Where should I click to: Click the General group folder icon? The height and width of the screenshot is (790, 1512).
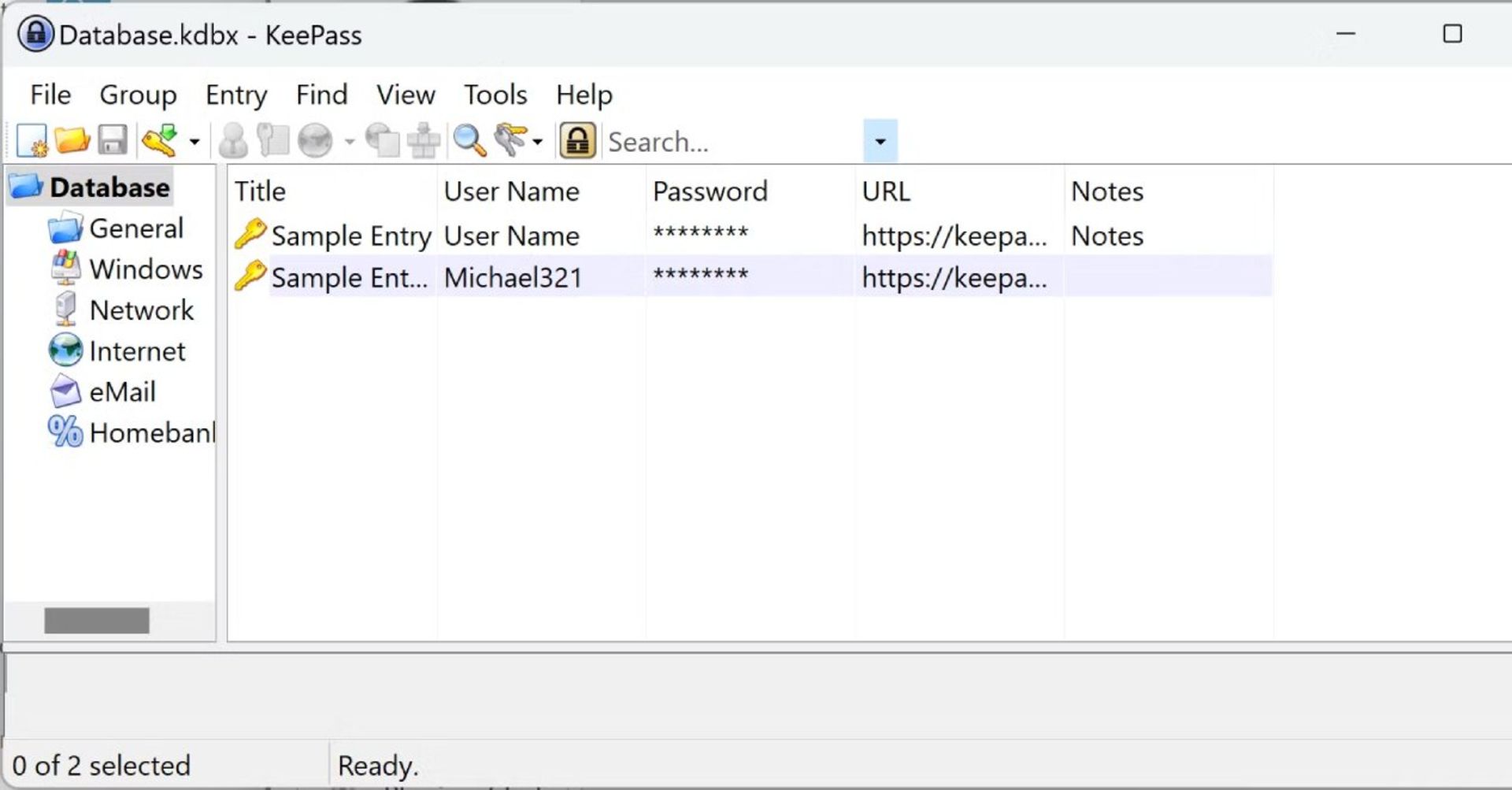[65, 228]
